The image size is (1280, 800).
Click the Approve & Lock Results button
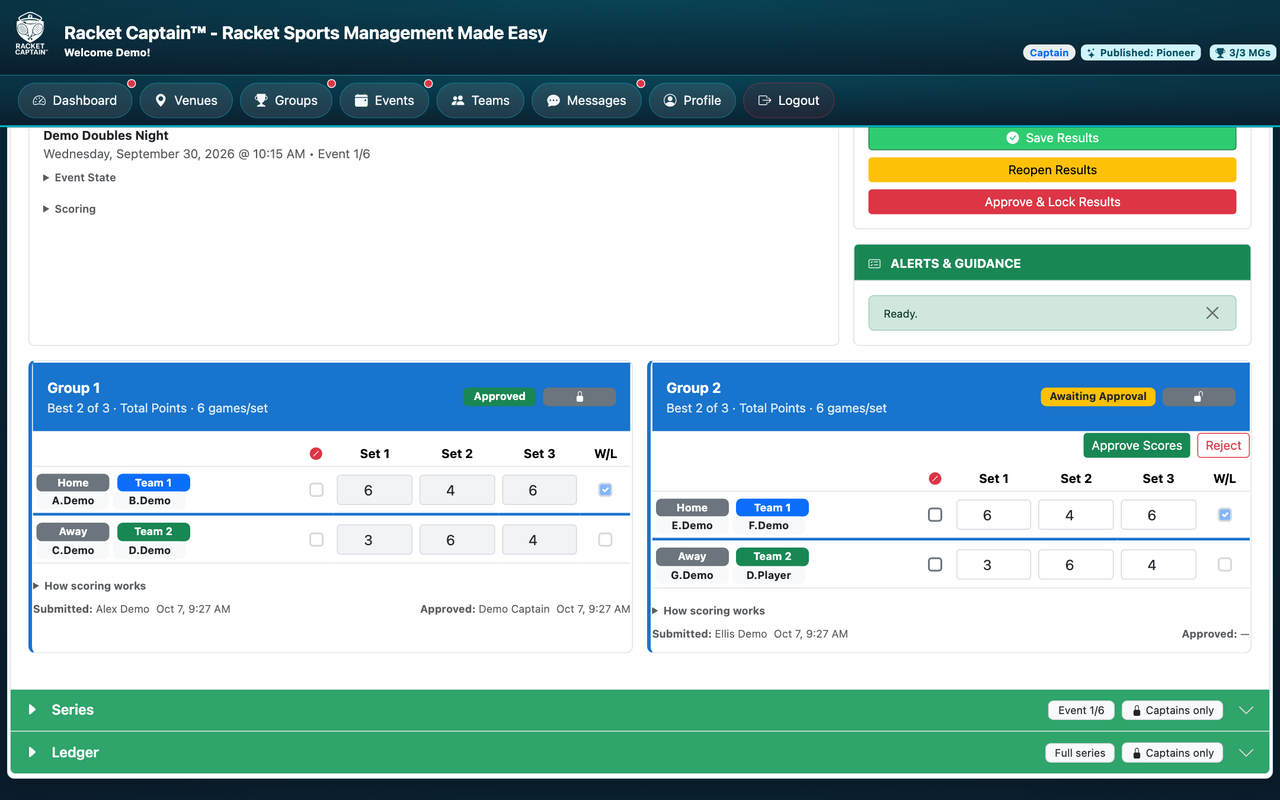1052,202
